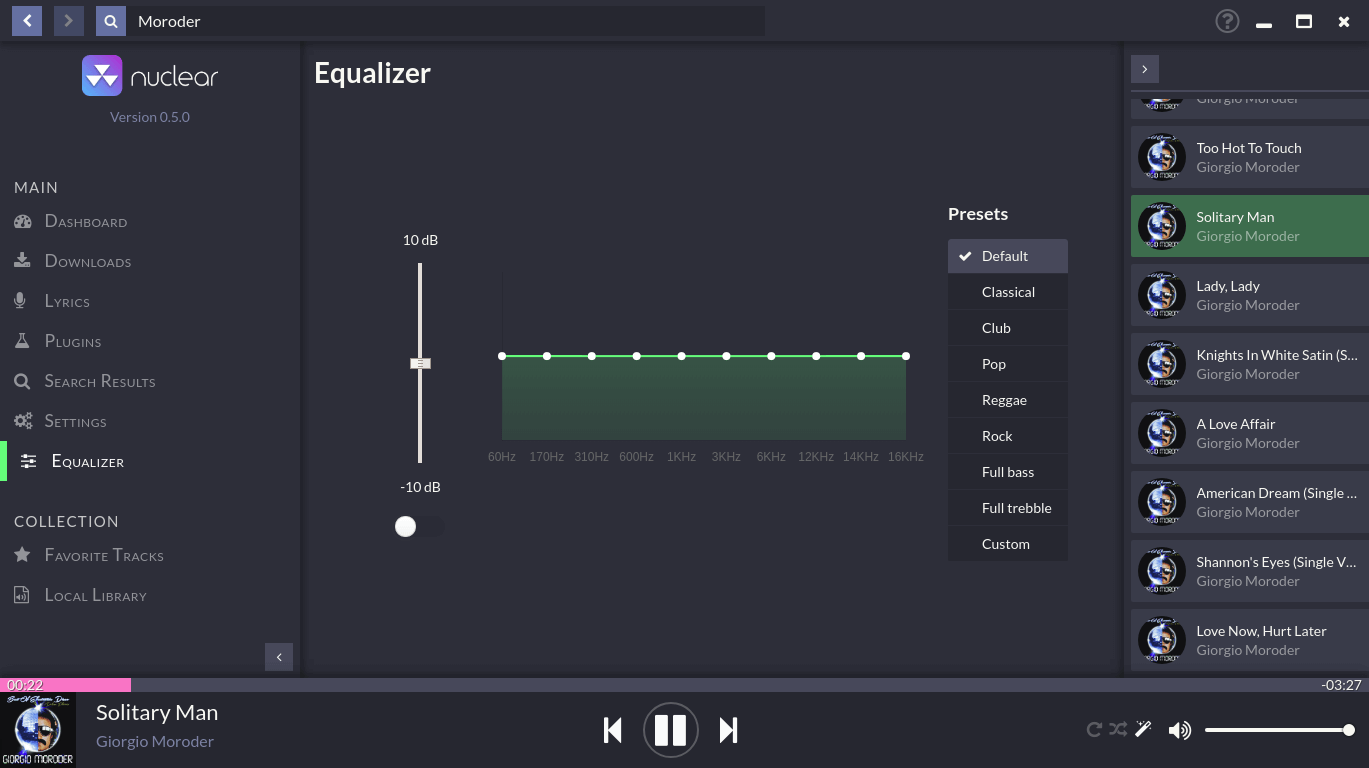The width and height of the screenshot is (1369, 768).
Task: Click the 16KHz equalizer band point
Action: click(906, 356)
